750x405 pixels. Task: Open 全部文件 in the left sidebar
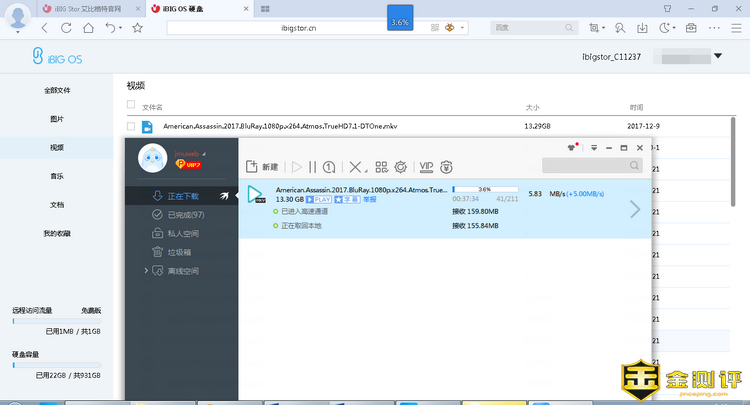[x=57, y=90]
